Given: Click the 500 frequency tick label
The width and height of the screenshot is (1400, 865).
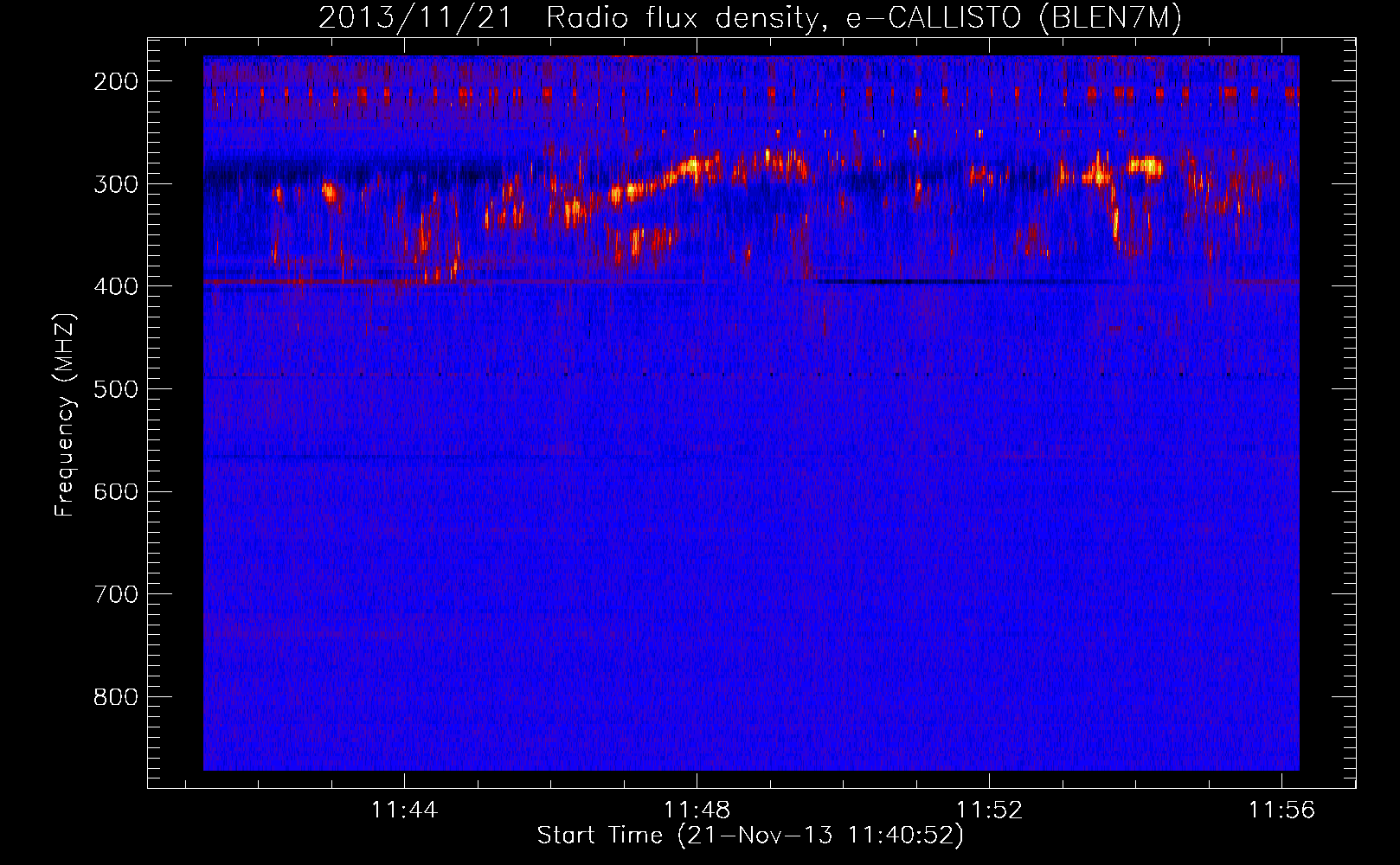Looking at the screenshot, I should coord(116,389).
